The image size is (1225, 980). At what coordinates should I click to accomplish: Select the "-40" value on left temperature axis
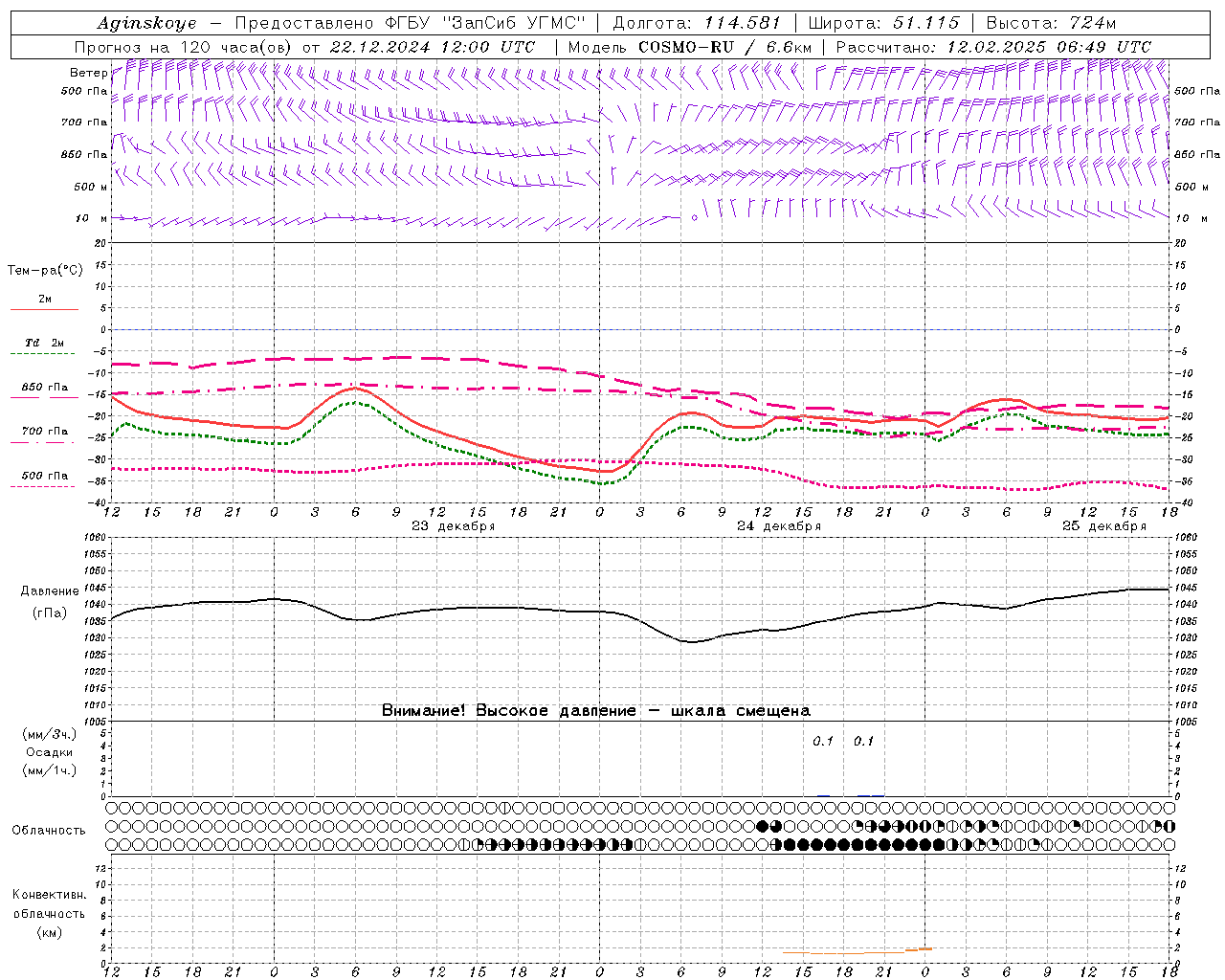[x=98, y=502]
